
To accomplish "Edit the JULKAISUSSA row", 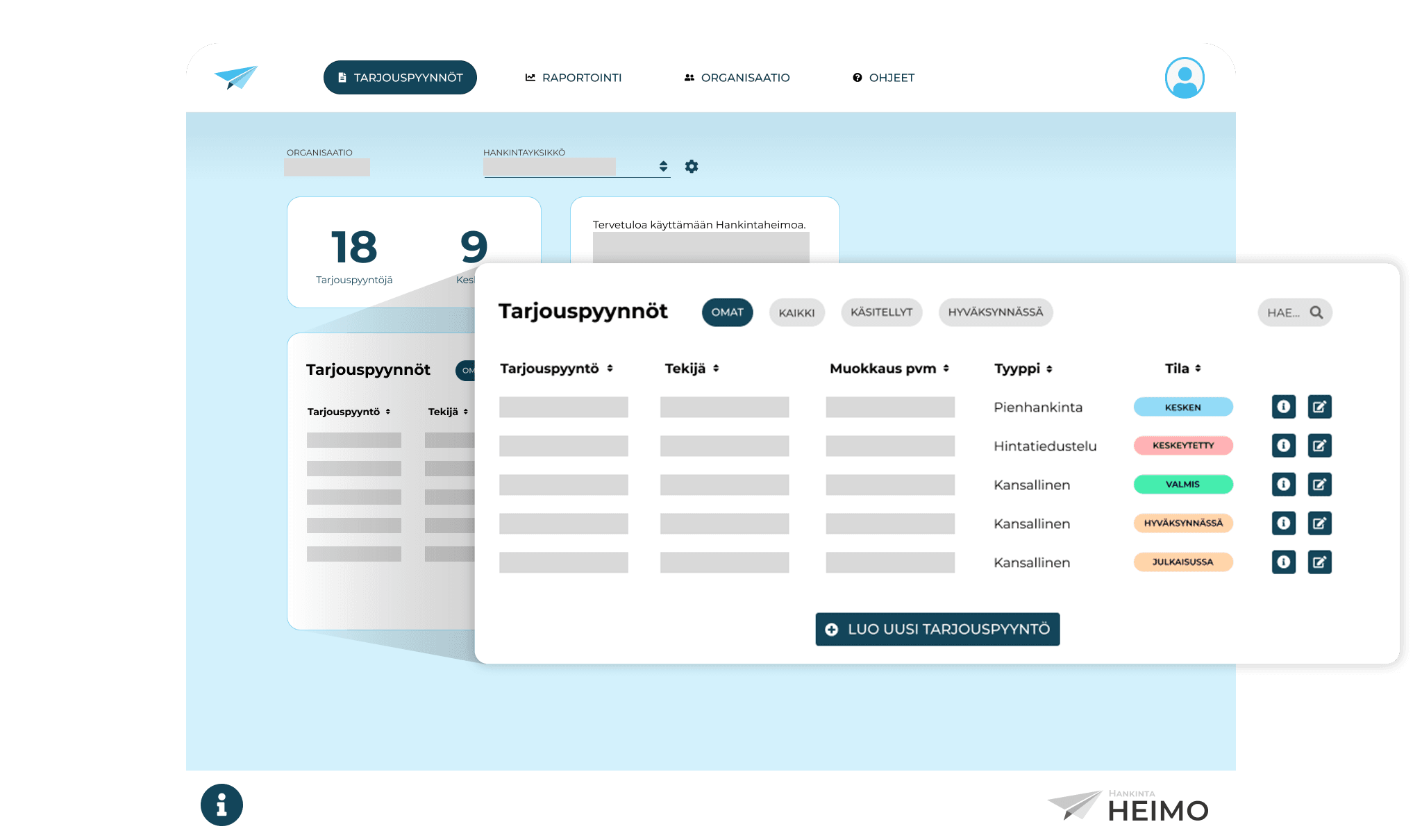I will tap(1319, 562).
